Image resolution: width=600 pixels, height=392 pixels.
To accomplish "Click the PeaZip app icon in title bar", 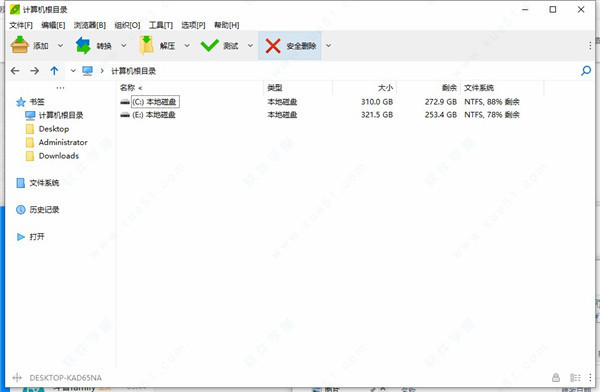I will pyautogui.click(x=15, y=9).
